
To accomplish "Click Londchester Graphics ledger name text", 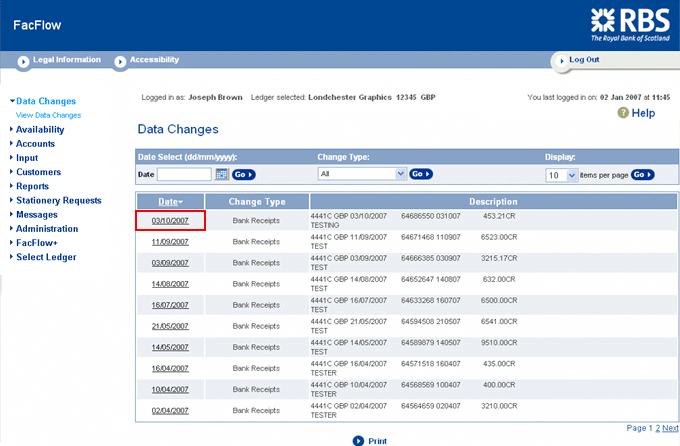I will [350, 97].
